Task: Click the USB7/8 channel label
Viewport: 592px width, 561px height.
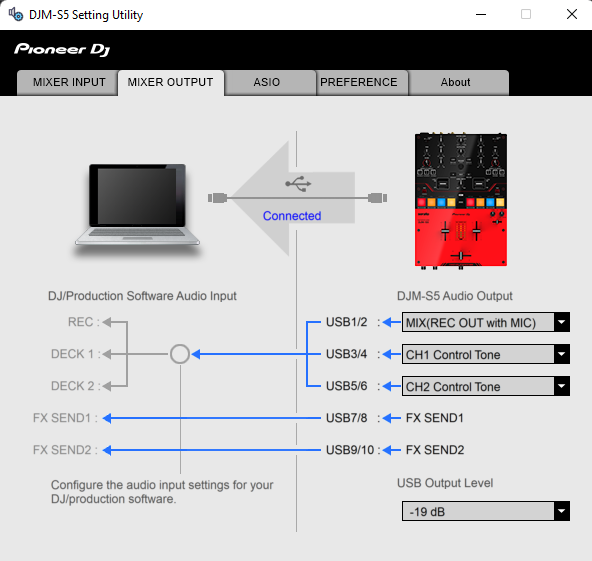Action: click(347, 418)
